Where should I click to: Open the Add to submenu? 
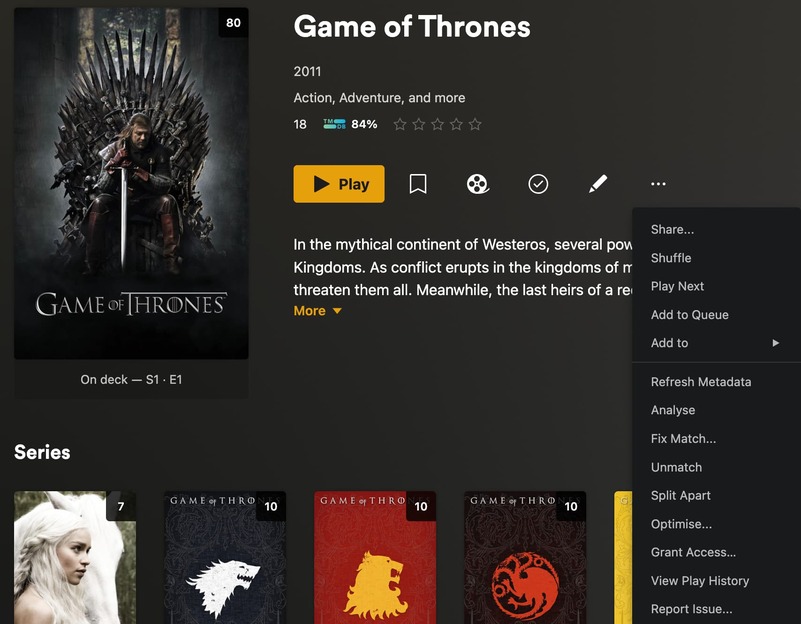[716, 343]
